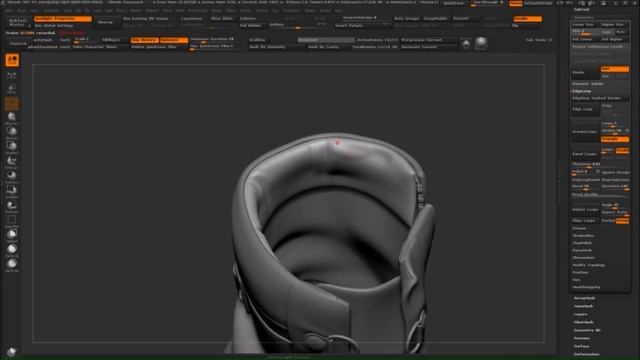The image size is (640, 360).
Task: Select the sixth brush icon in the left shelf
Action: 12,132
